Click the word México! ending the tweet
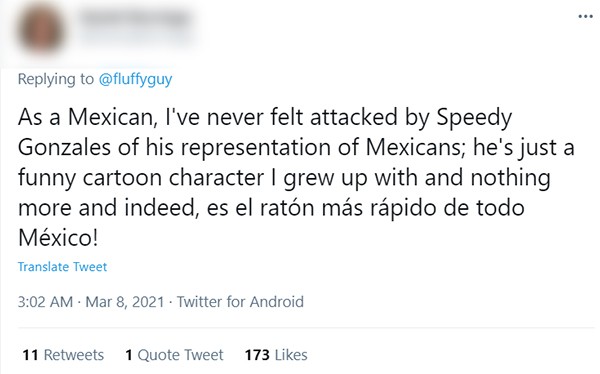Screen dimensions: 600x374 pos(58,238)
